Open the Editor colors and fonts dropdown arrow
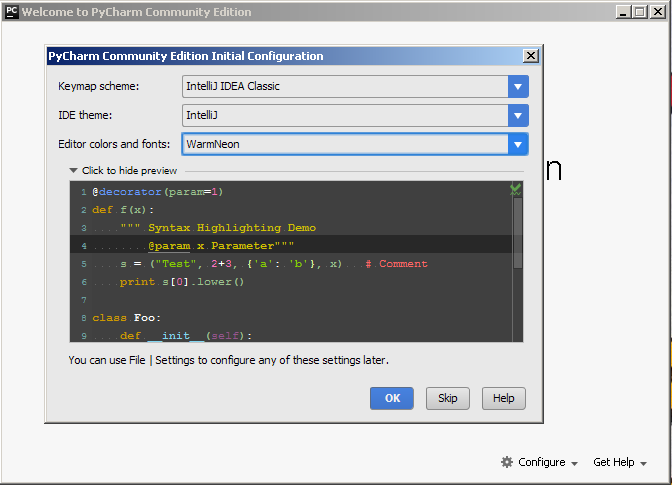 (518, 144)
